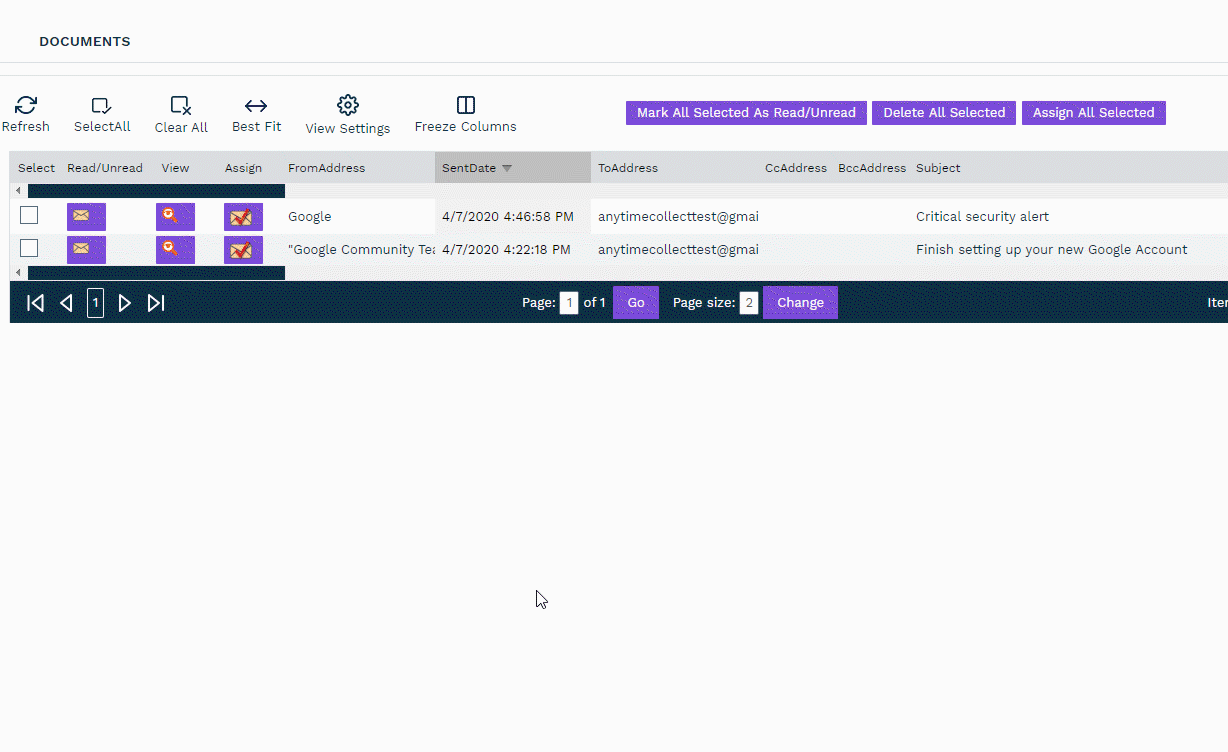1228x752 pixels.
Task: Go to the next page arrow
Action: (125, 303)
